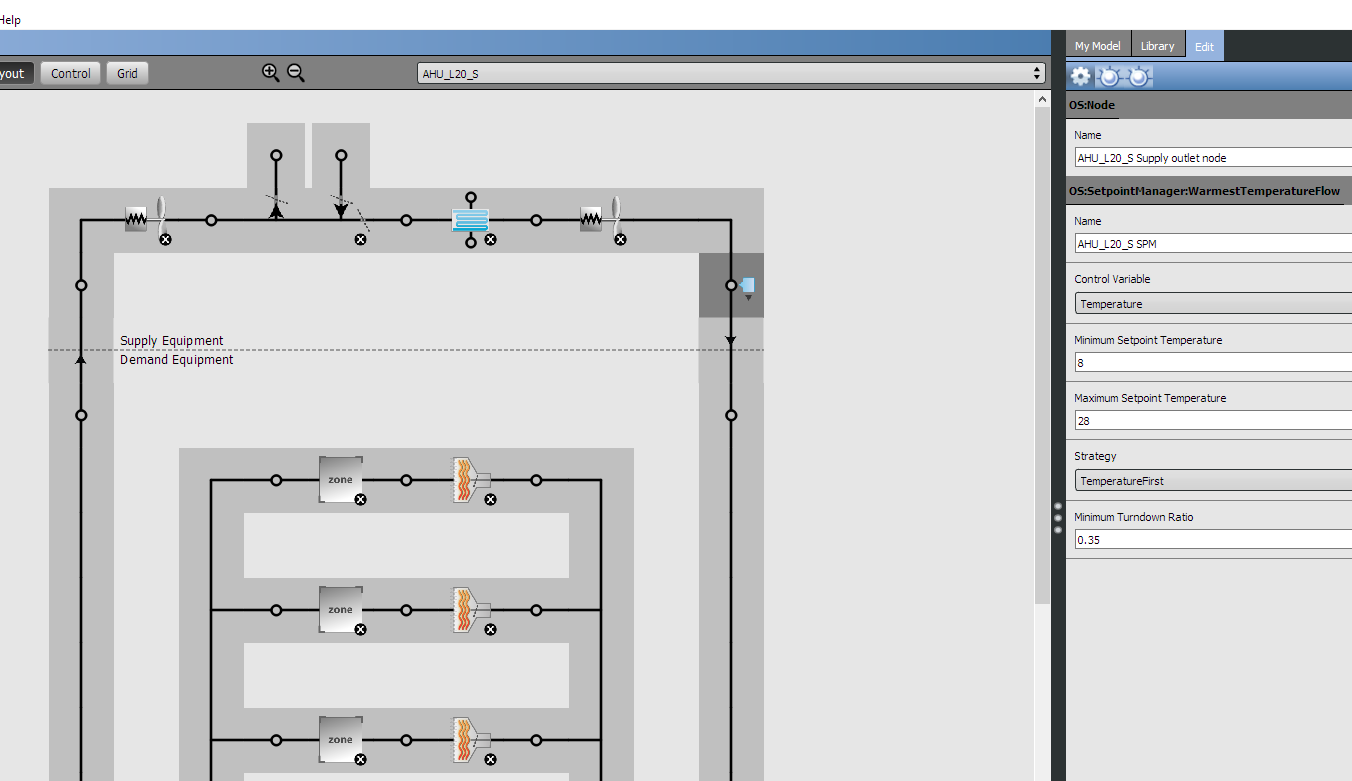Select the reheat terminal on the top zone branch
The width and height of the screenshot is (1352, 781).
pos(470,480)
